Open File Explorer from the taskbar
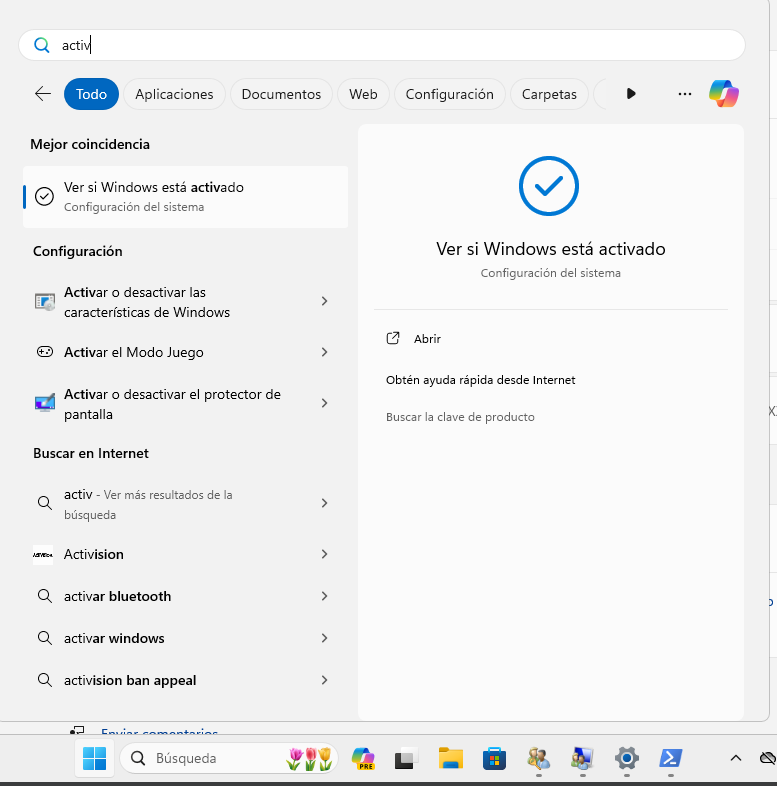The height and width of the screenshot is (786, 777). coord(451,759)
